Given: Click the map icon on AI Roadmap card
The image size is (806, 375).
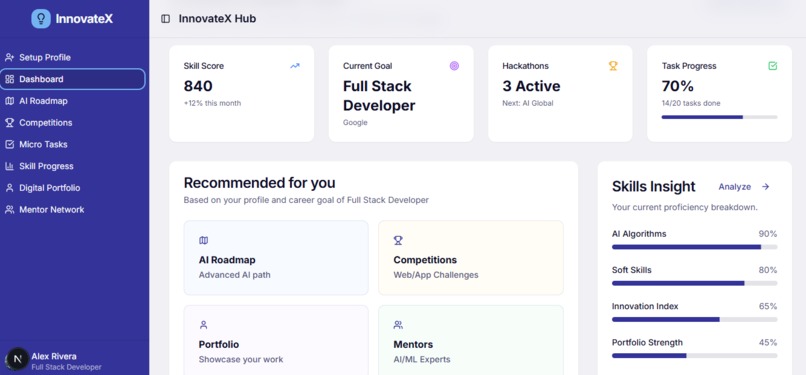Looking at the screenshot, I should 204,240.
